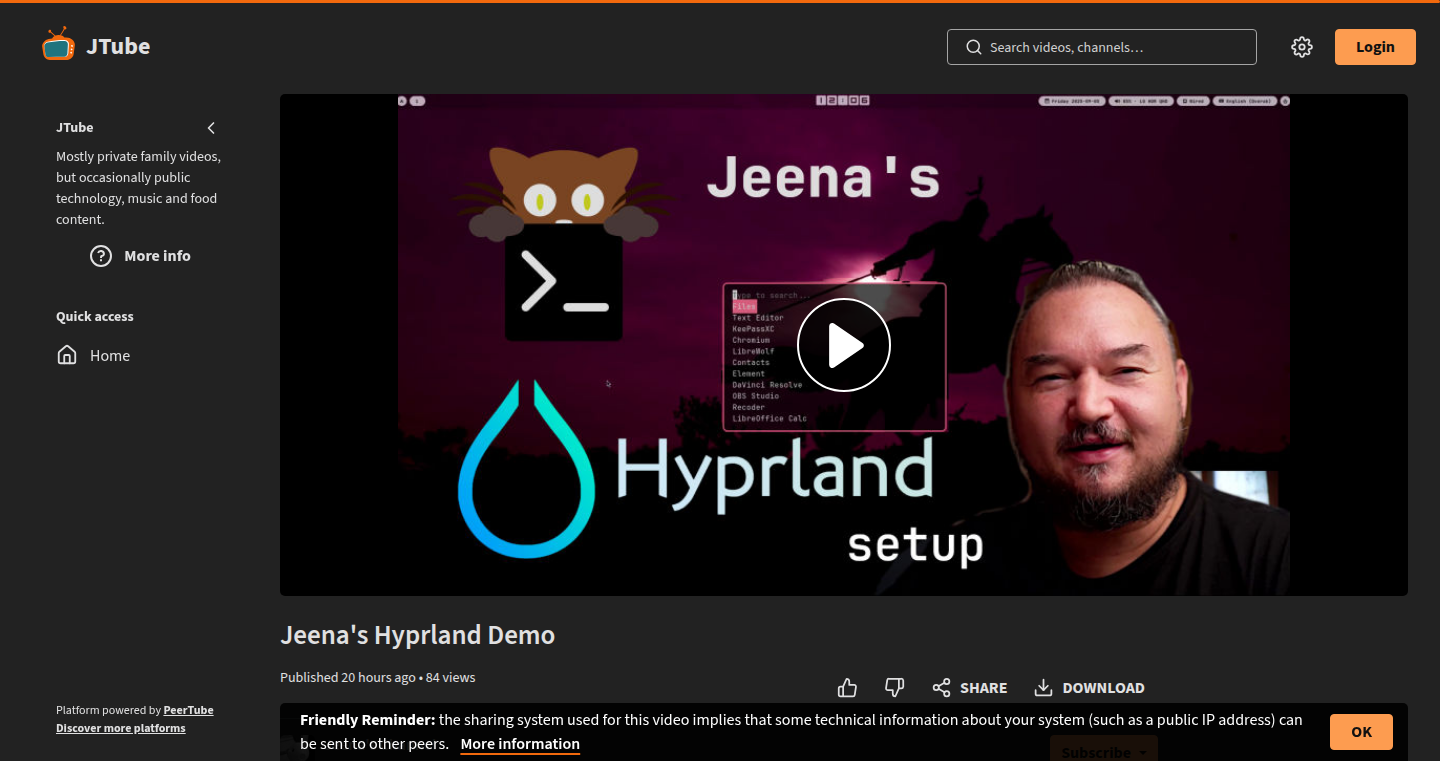The height and width of the screenshot is (761, 1440).
Task: Click the search magnifier icon
Action: click(973, 47)
